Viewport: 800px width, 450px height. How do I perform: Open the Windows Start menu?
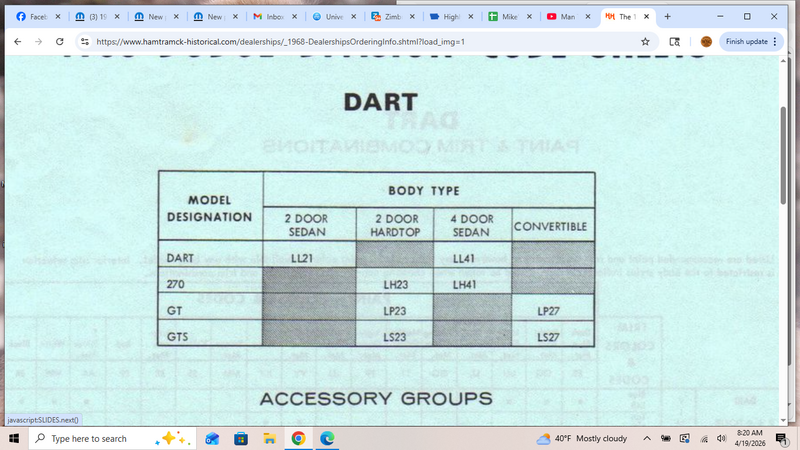pyautogui.click(x=14, y=438)
